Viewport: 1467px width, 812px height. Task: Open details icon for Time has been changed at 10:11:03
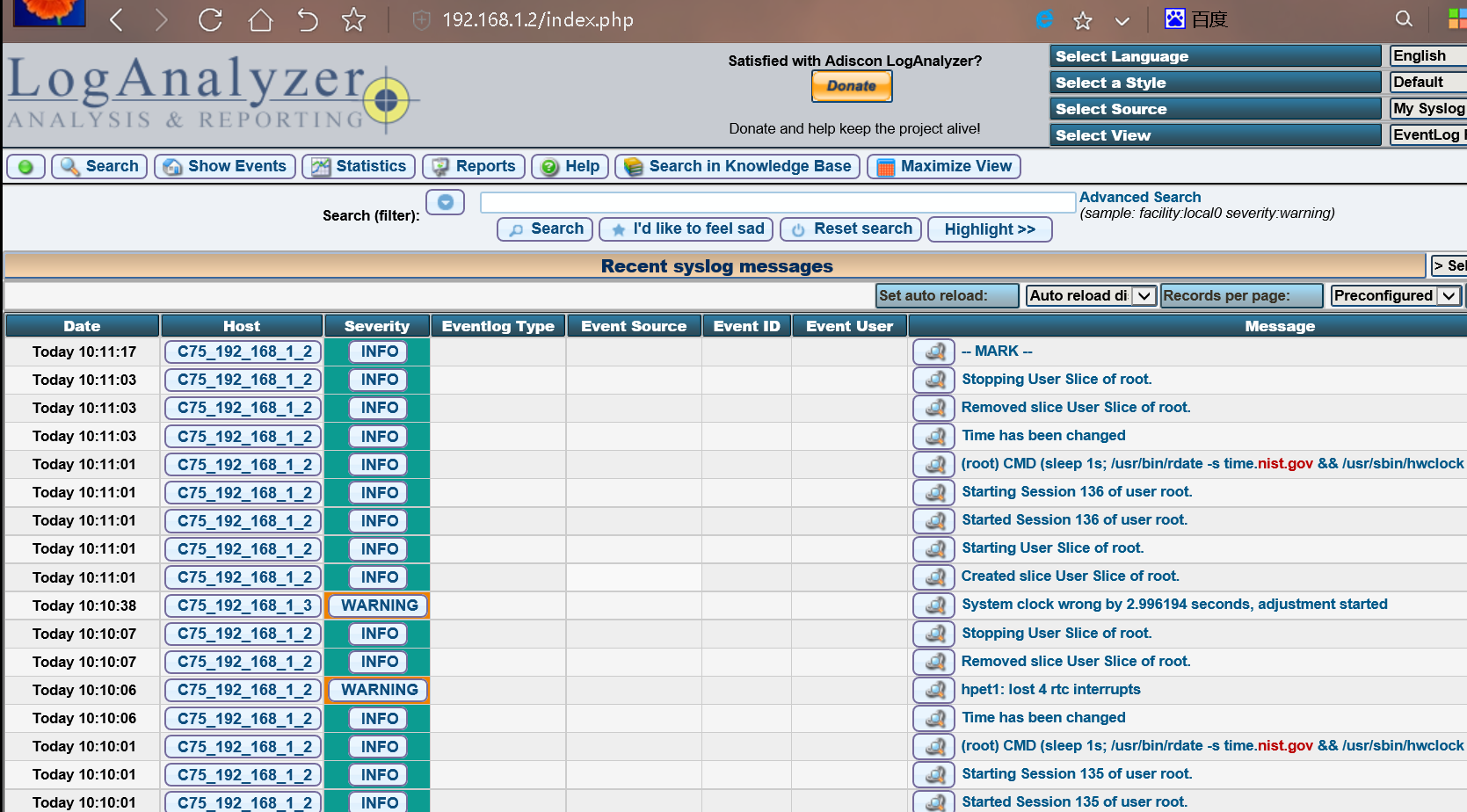933,436
